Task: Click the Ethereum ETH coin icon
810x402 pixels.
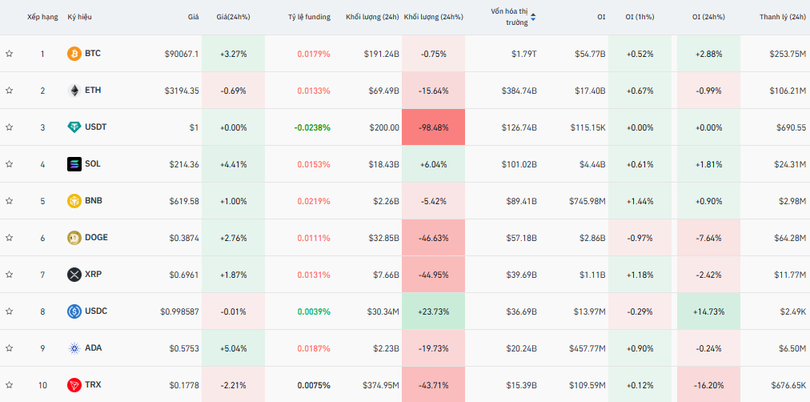Action: coord(74,90)
